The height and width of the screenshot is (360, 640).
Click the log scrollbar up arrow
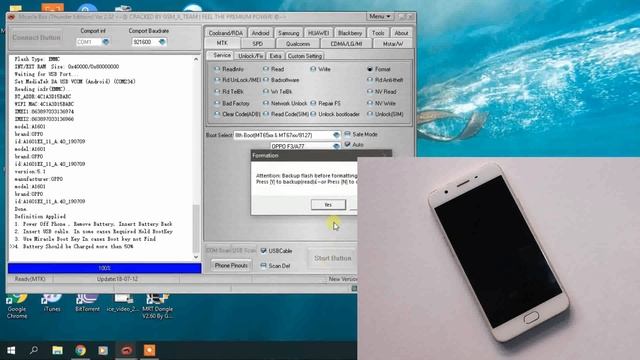[196, 60]
